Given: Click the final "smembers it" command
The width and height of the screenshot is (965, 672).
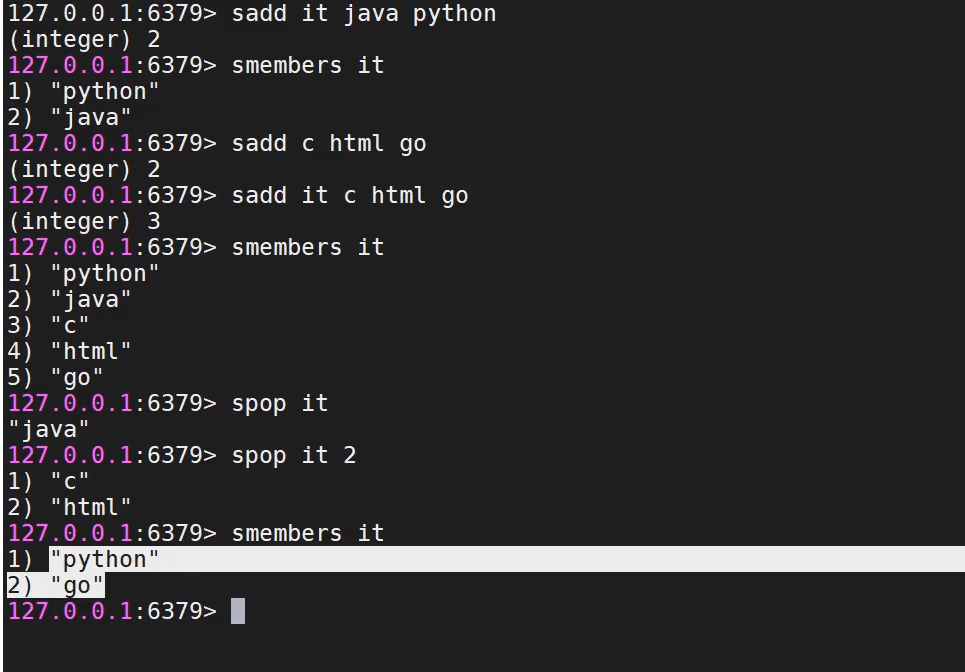Looking at the screenshot, I should click(307, 533).
